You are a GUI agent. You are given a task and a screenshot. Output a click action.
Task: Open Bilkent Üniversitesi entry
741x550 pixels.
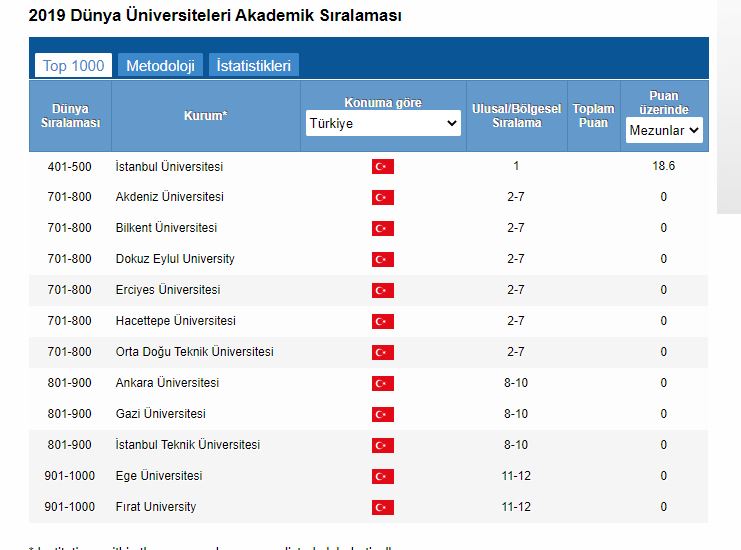point(166,228)
